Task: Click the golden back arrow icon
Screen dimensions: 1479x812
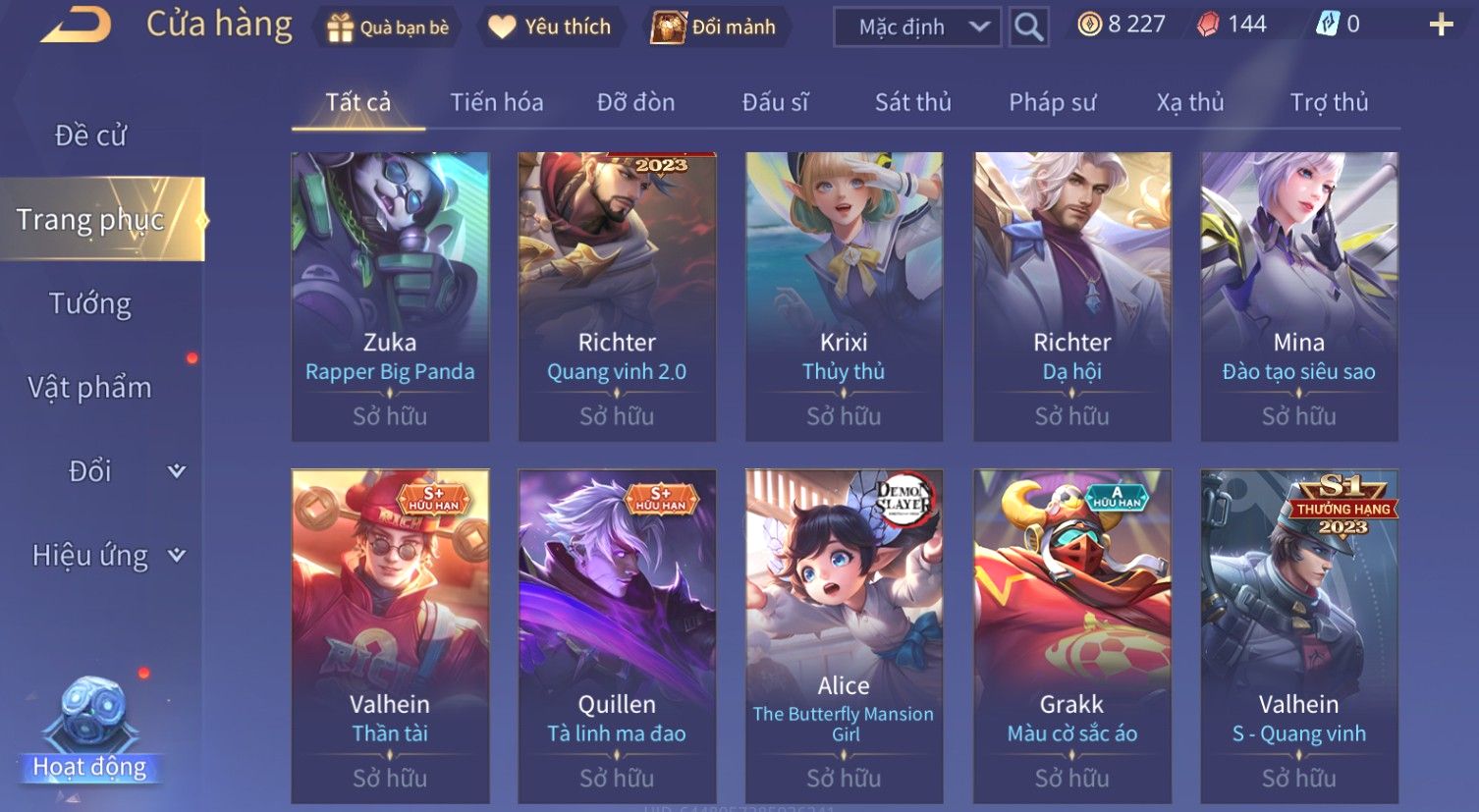Action: 76,25
